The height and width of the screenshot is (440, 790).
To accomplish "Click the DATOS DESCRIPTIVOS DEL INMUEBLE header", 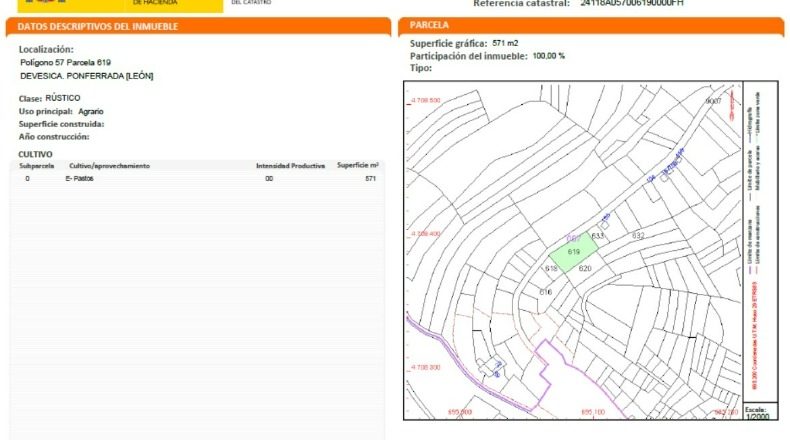I will [x=98, y=27].
